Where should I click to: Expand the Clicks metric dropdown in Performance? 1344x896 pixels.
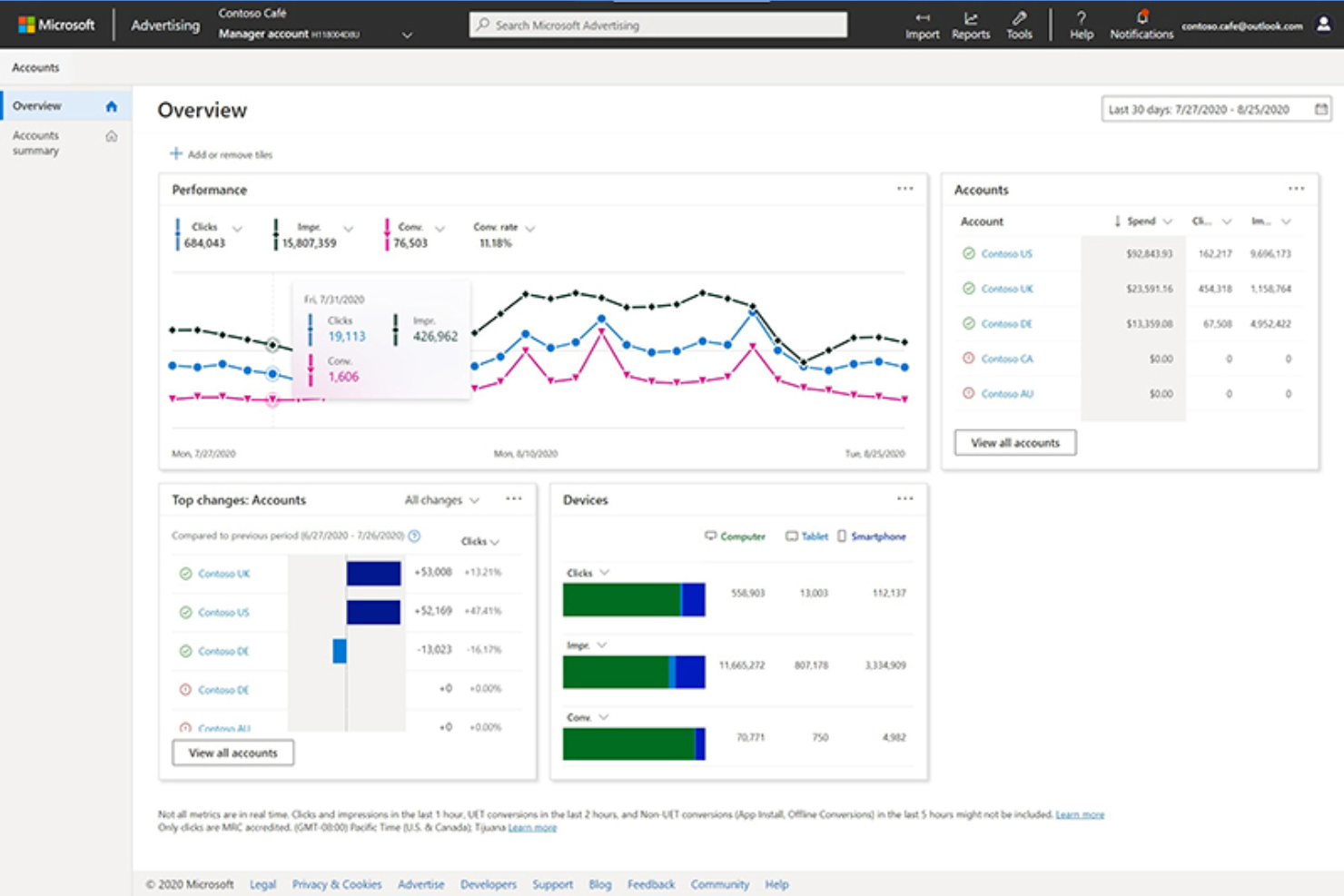click(237, 227)
